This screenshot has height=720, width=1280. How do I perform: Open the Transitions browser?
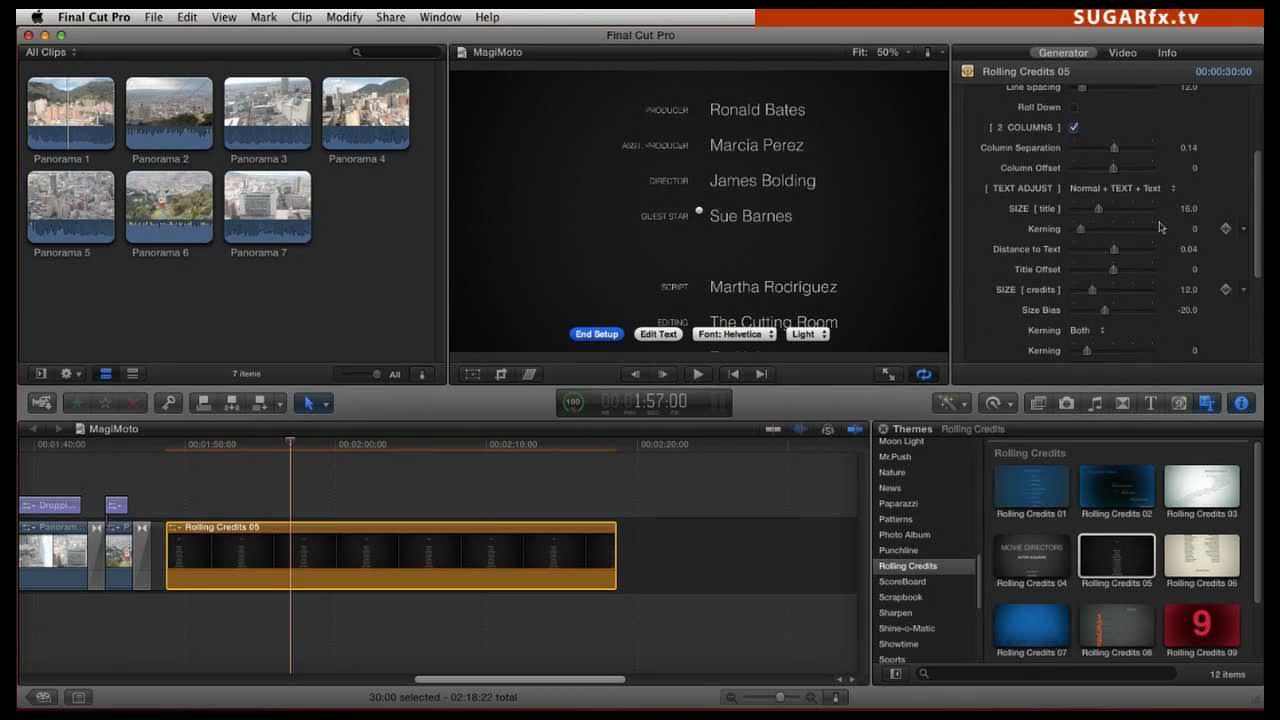click(x=1123, y=403)
